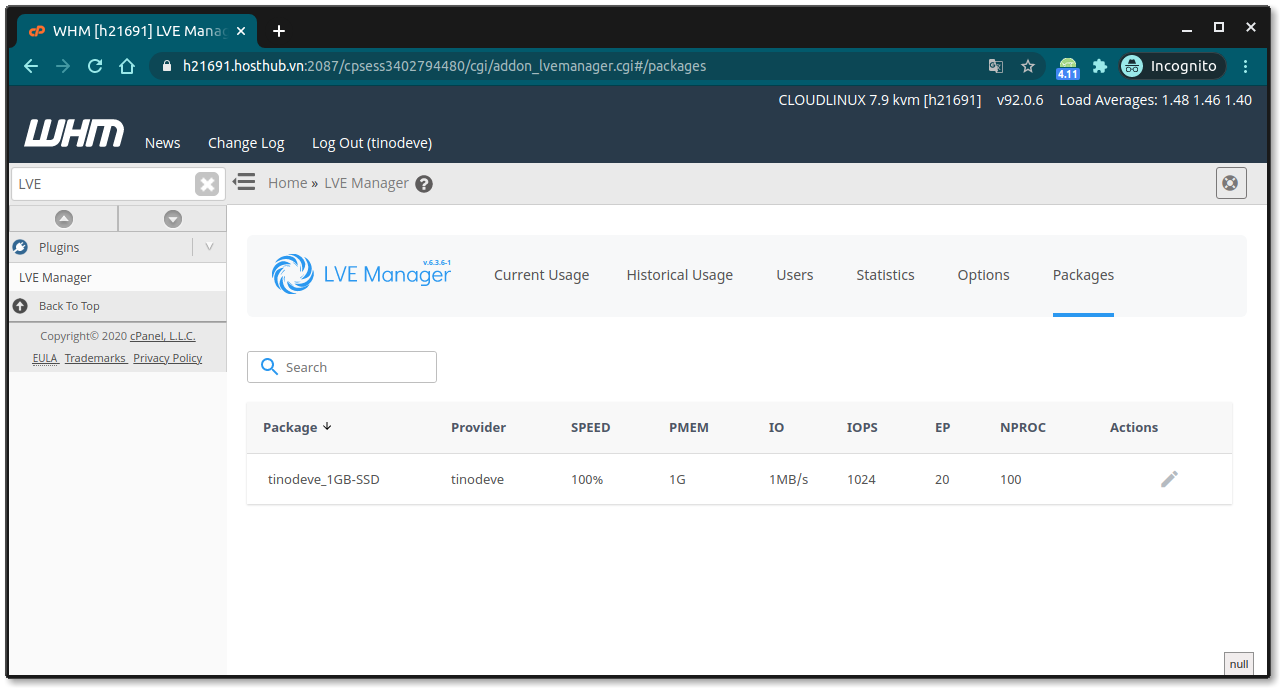The width and height of the screenshot is (1280, 688).
Task: Open the News link
Action: point(162,143)
